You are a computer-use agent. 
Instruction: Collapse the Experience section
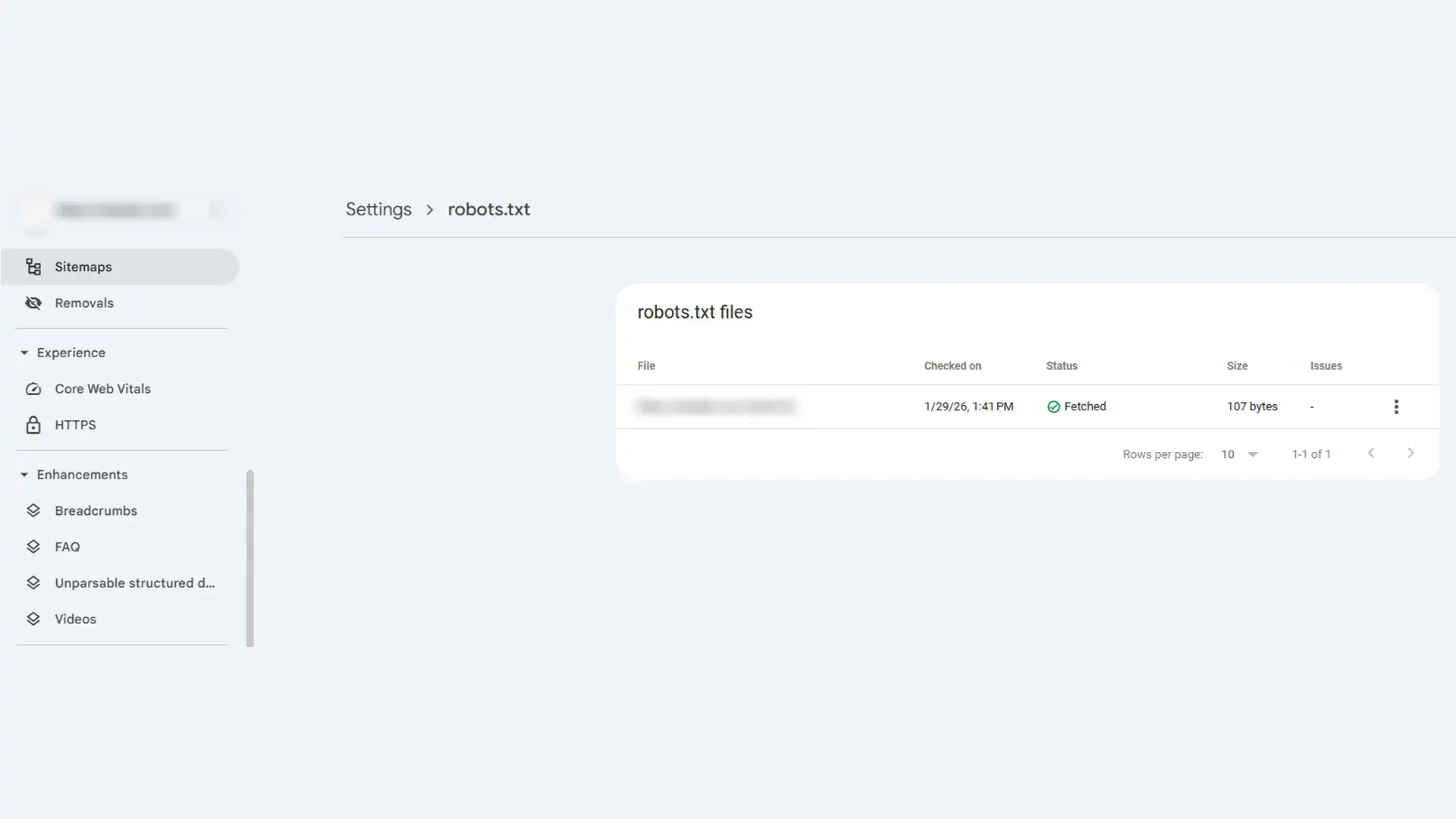click(24, 352)
